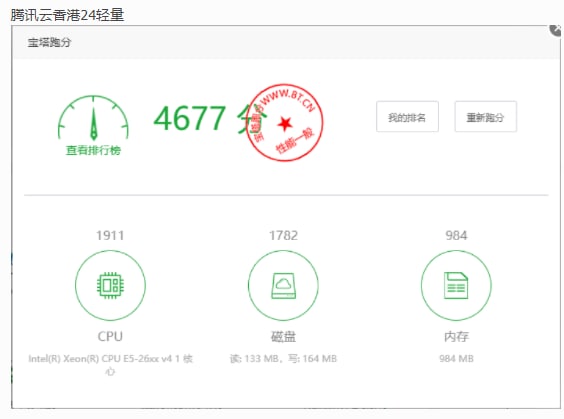Click the CPU label text
This screenshot has height=419, width=564.
[x=110, y=337]
